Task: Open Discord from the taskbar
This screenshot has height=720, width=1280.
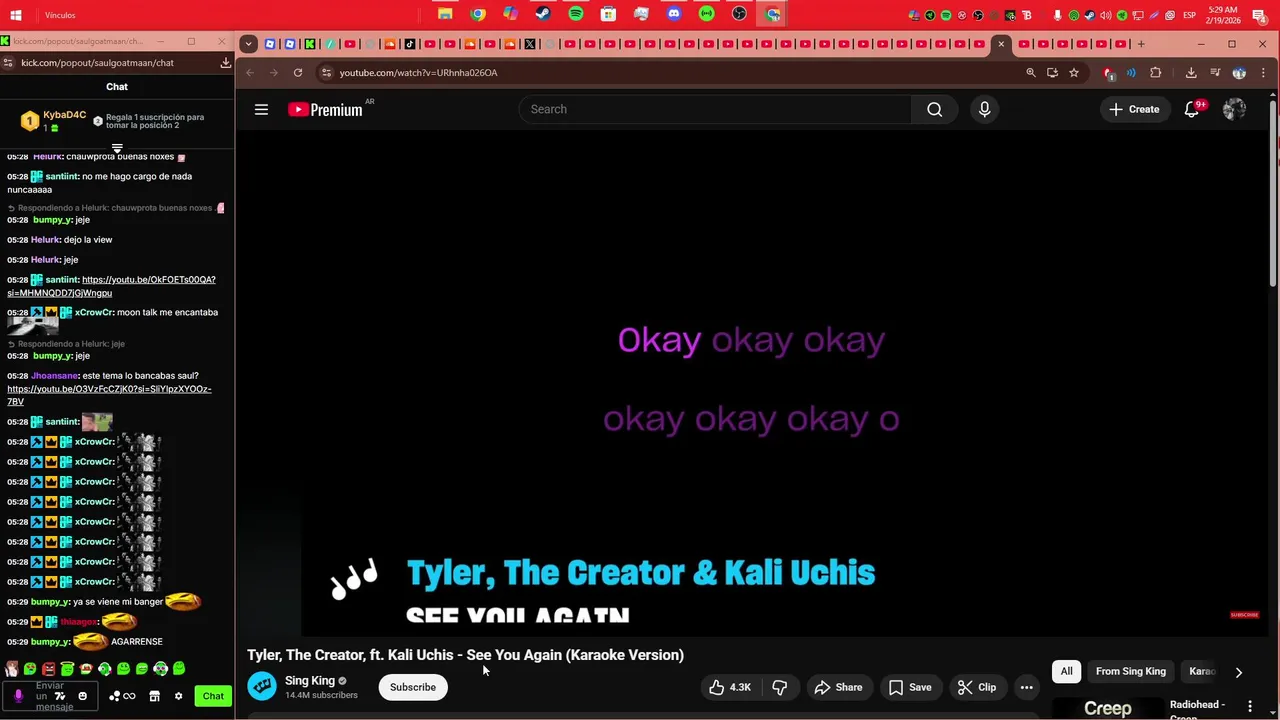Action: [x=674, y=14]
